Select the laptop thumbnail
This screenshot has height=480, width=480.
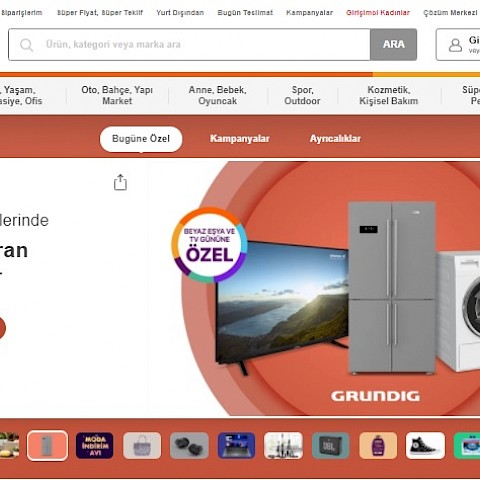coord(236,445)
